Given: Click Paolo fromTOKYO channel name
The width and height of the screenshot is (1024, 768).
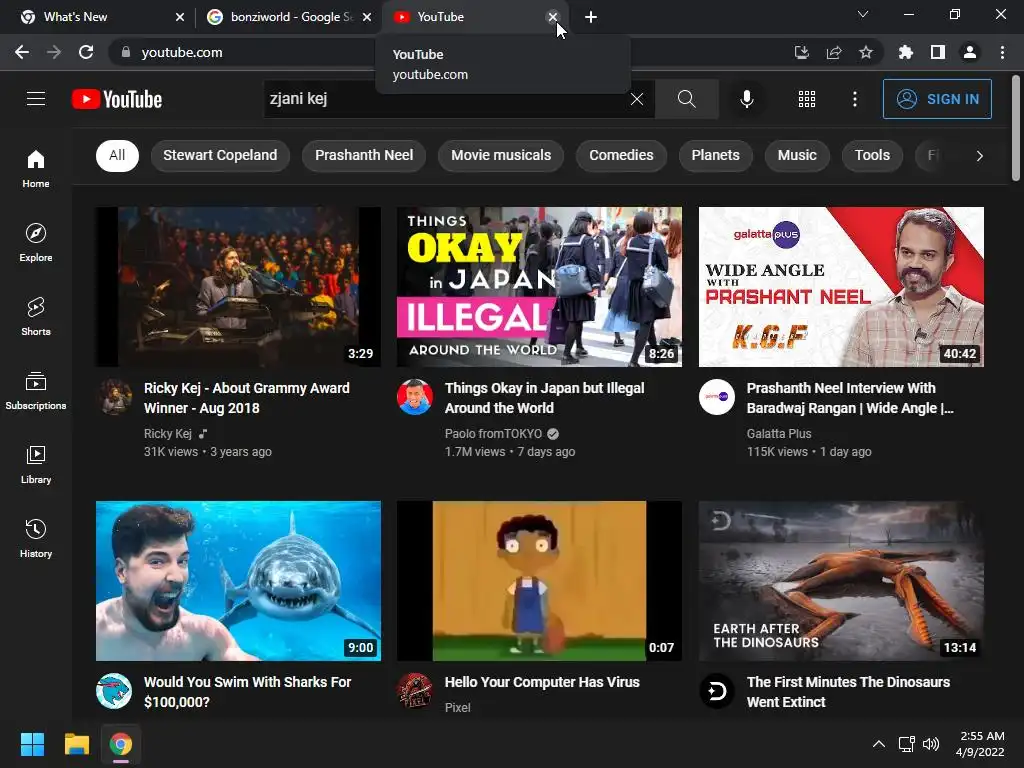Looking at the screenshot, I should 493,434.
